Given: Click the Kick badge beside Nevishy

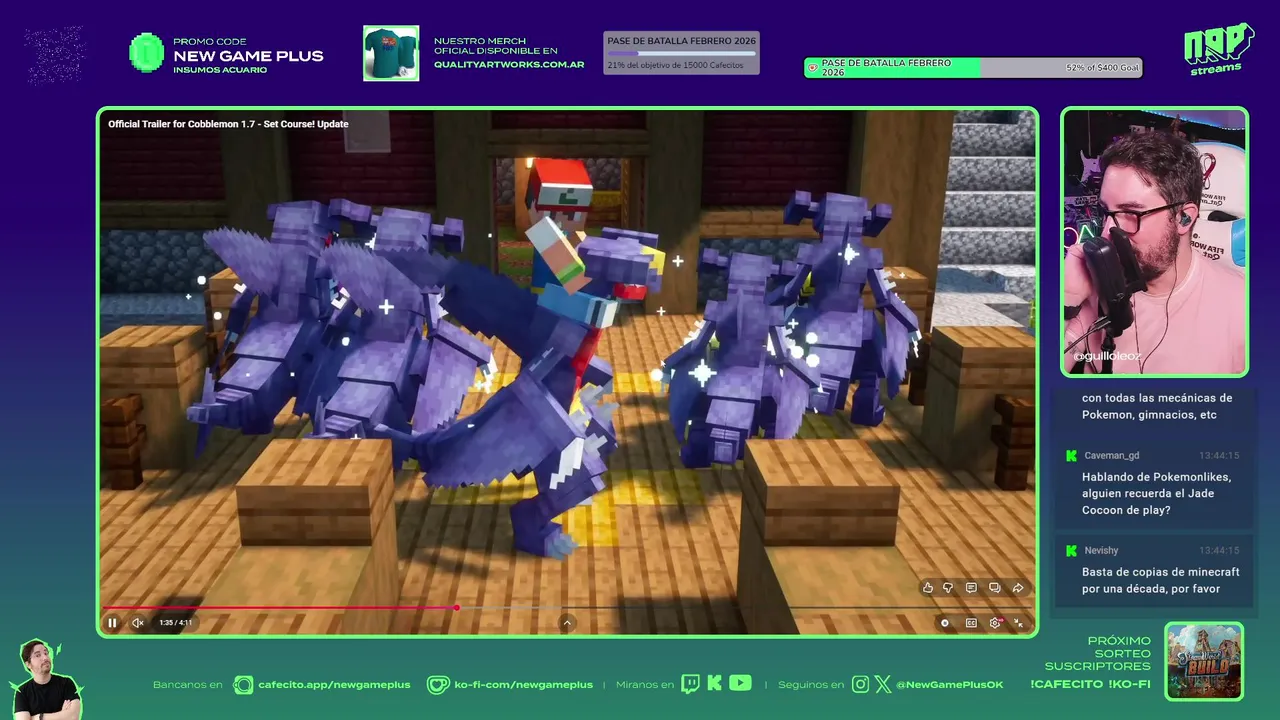Looking at the screenshot, I should coord(1071,551).
